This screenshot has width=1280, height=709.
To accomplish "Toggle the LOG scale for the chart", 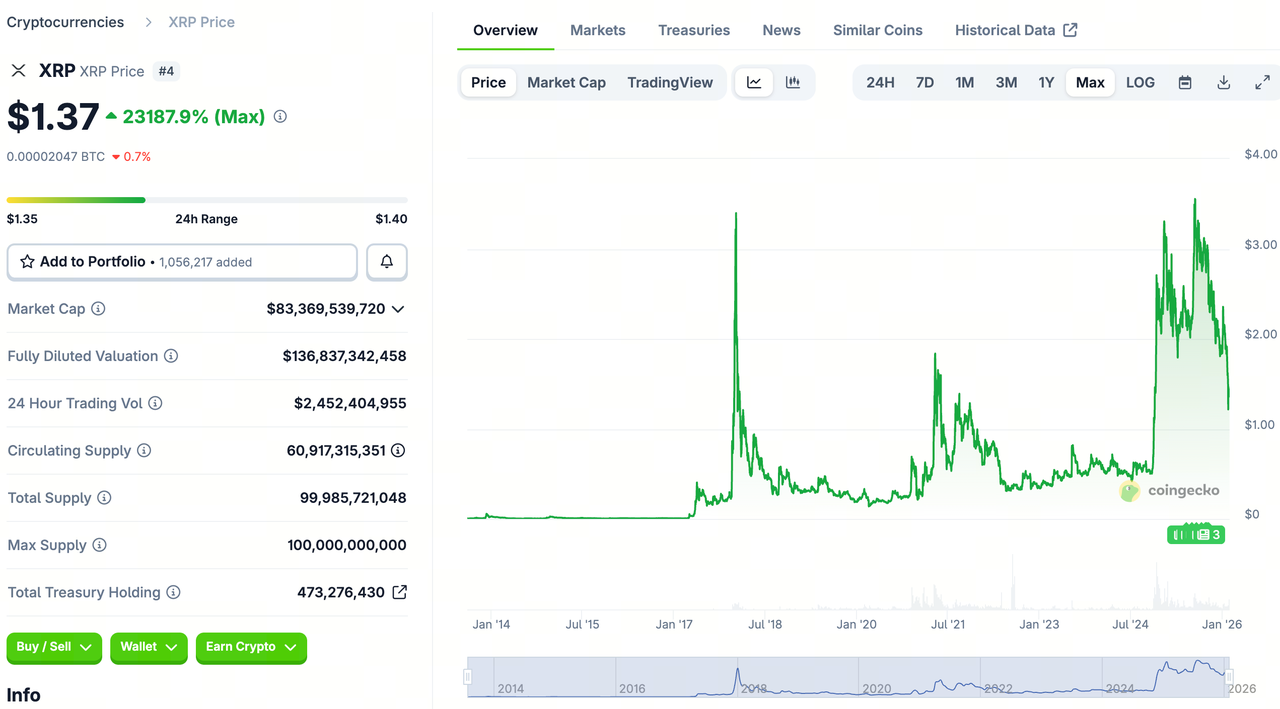I will [1140, 82].
